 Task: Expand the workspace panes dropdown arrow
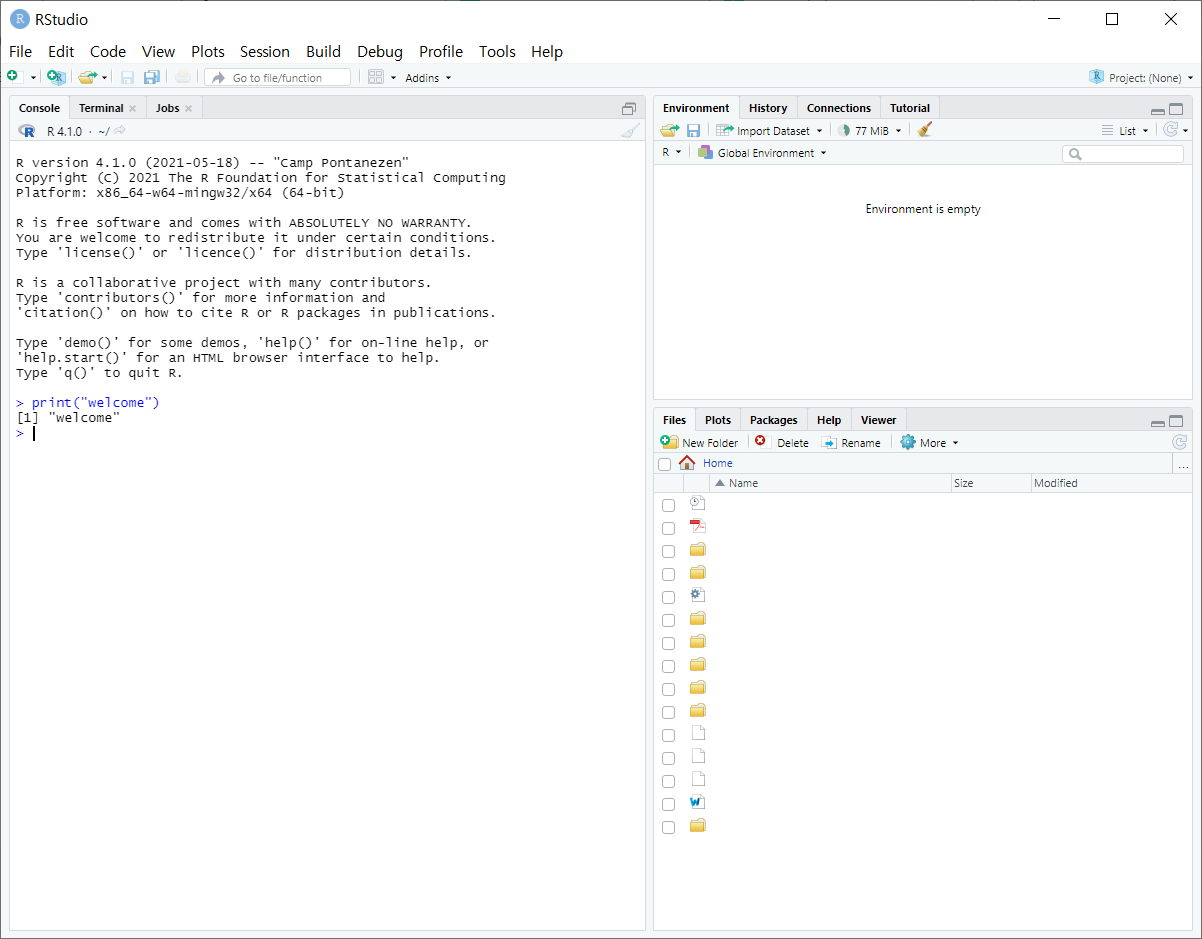pos(393,78)
